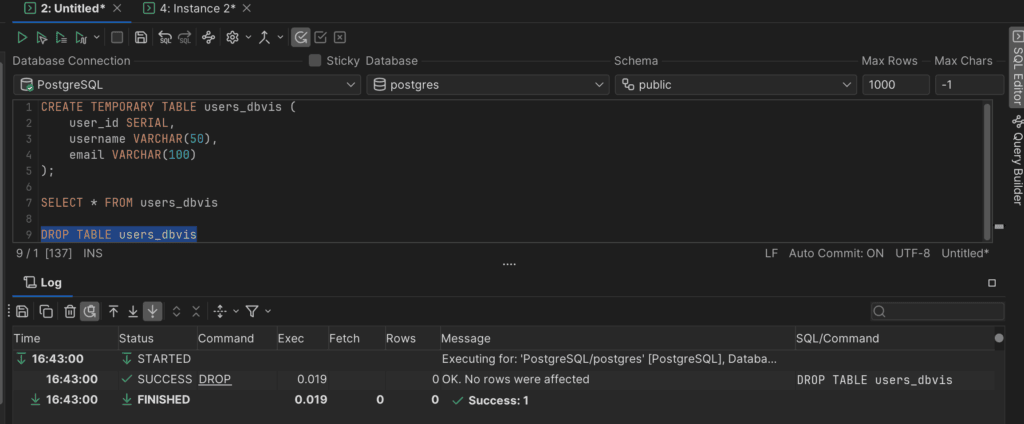Click the UTF-8 encoding status entry
Screen dimensions: 1024x424
[x=912, y=253]
